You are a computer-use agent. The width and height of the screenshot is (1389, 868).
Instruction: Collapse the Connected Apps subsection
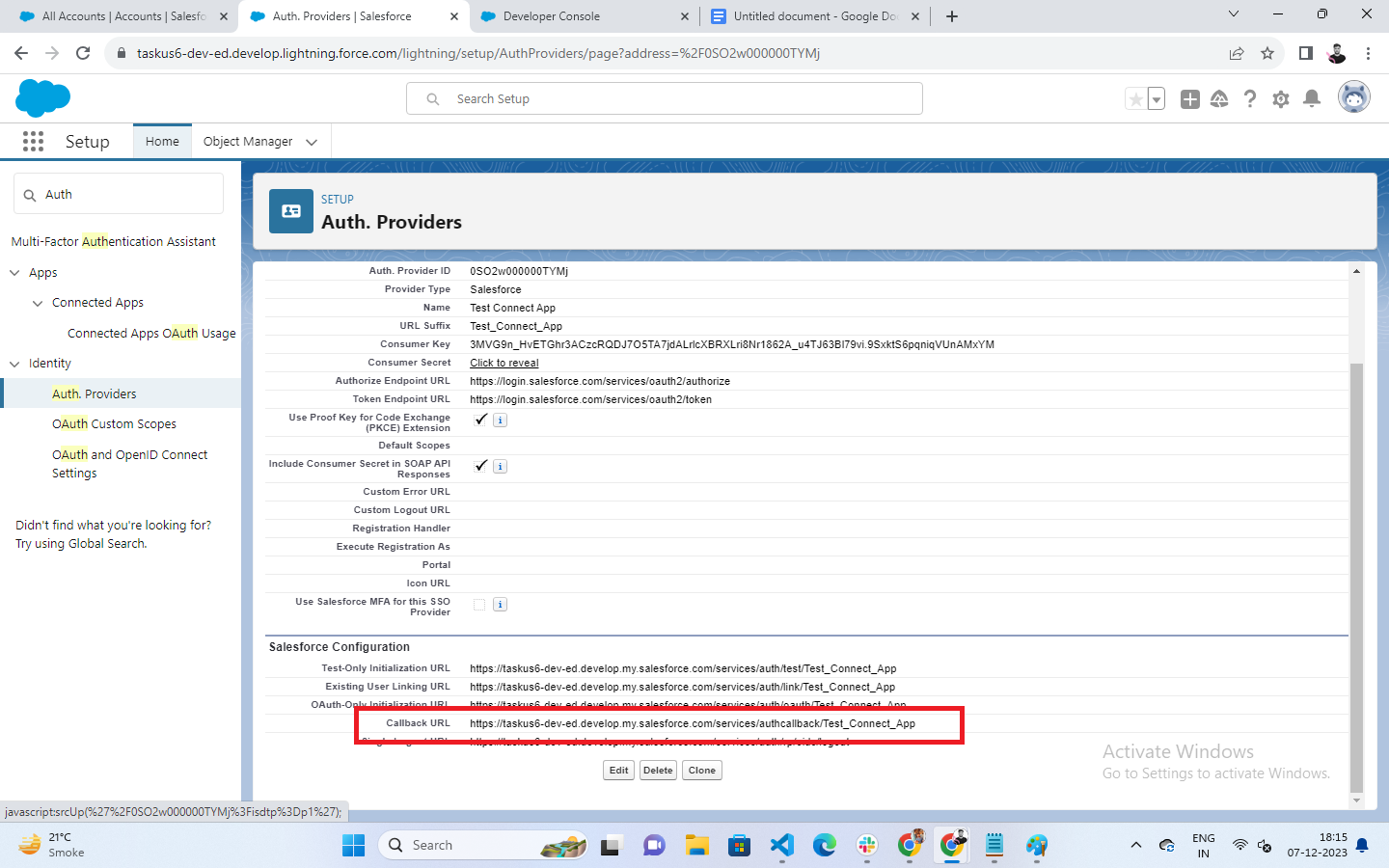pos(38,303)
